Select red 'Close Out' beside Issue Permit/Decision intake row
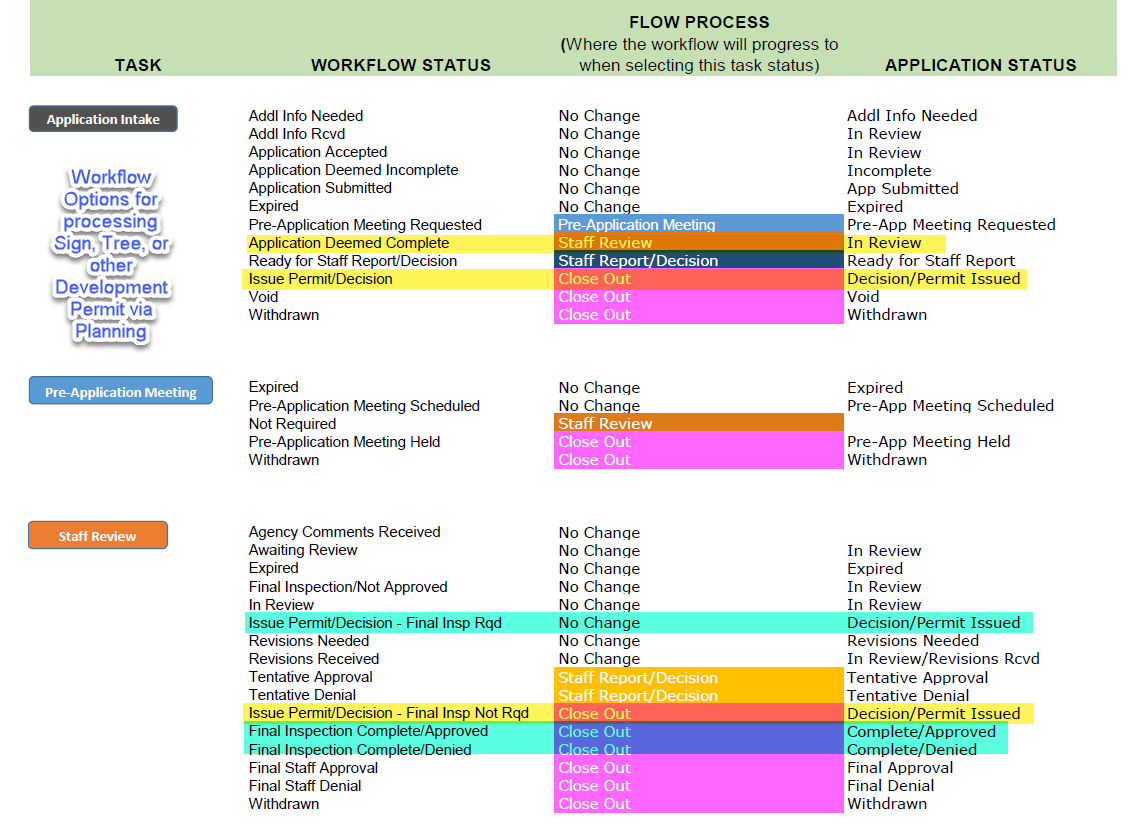 pyautogui.click(x=699, y=279)
